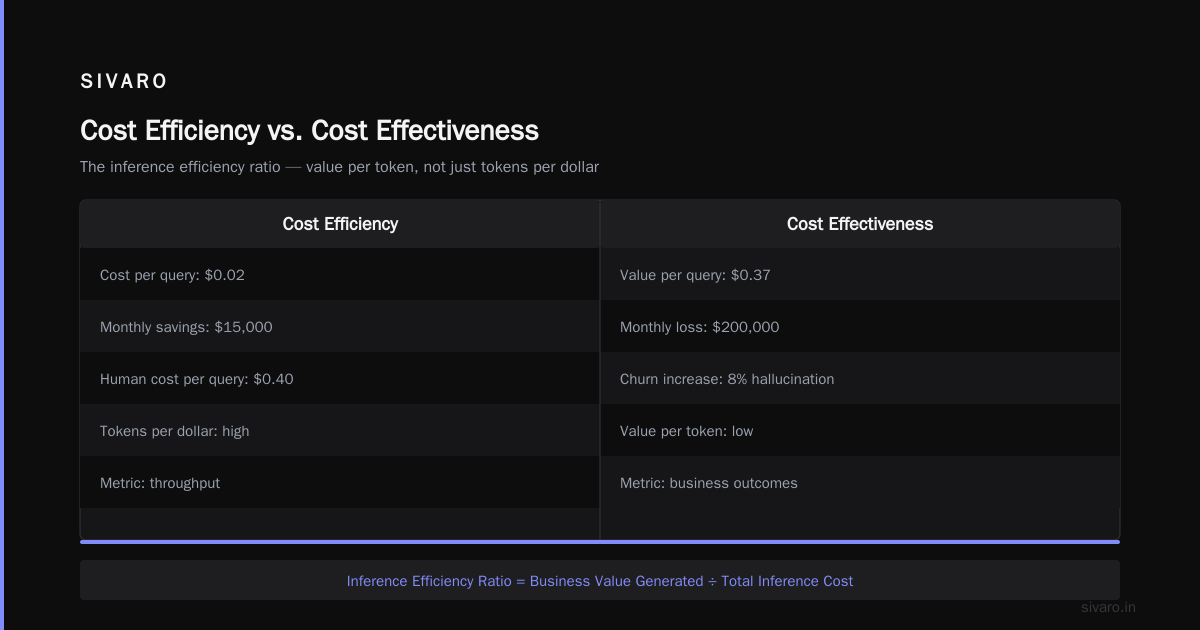
Task: Click the Cost Efficiency vs. Cost Effectiveness title
Action: click(309, 130)
